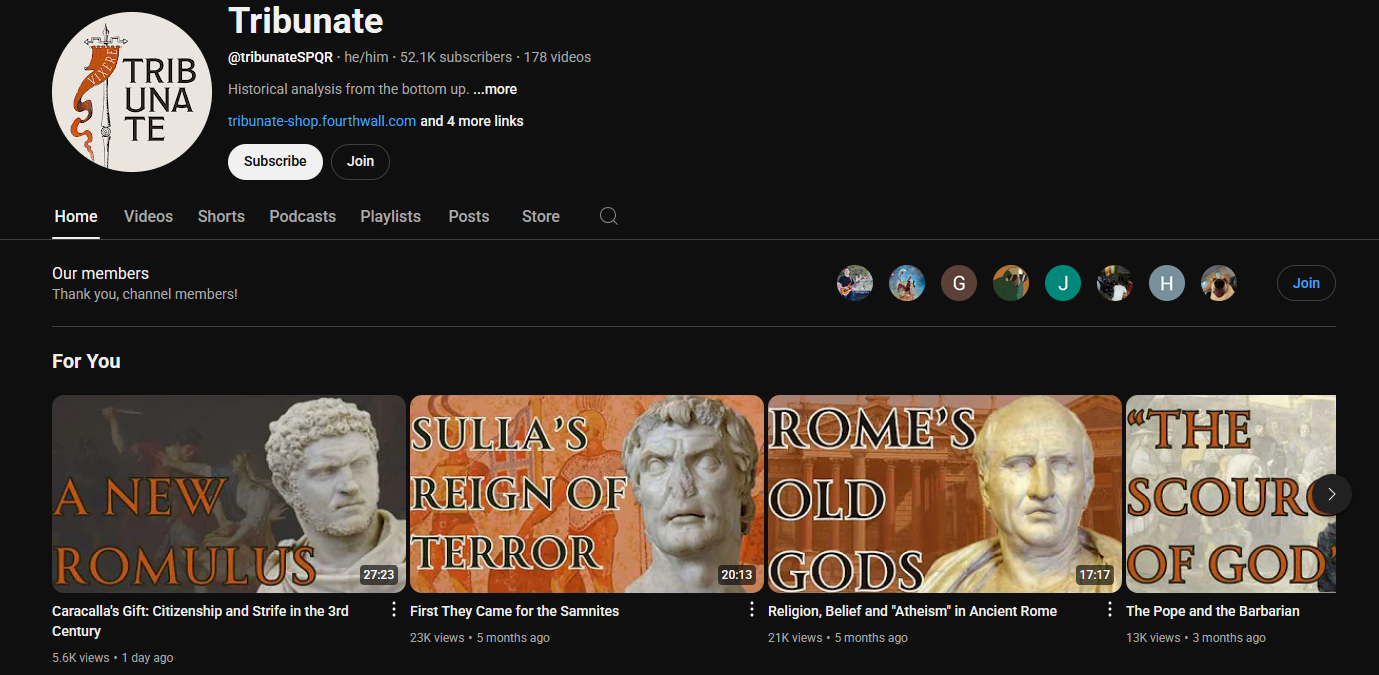
Task: Switch to the Home tab
Action: 76,216
